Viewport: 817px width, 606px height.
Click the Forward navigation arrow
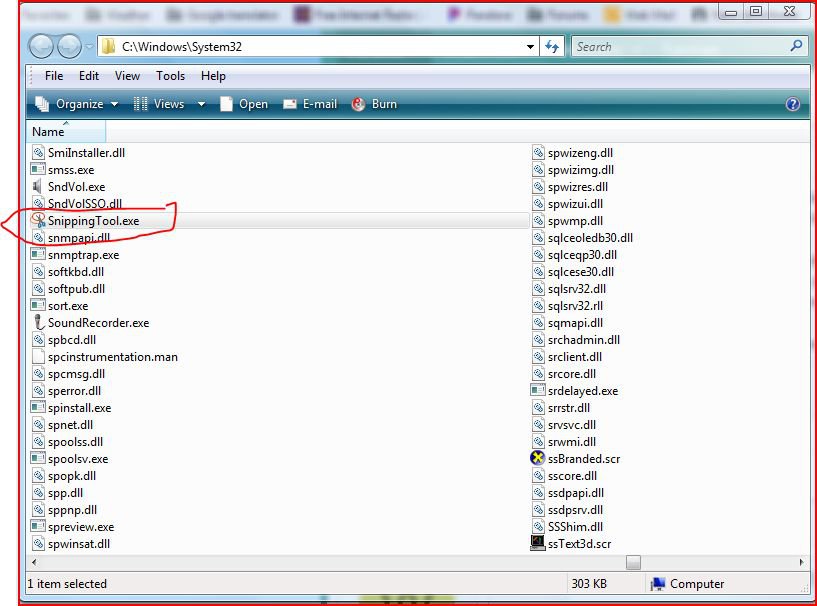tap(69, 46)
